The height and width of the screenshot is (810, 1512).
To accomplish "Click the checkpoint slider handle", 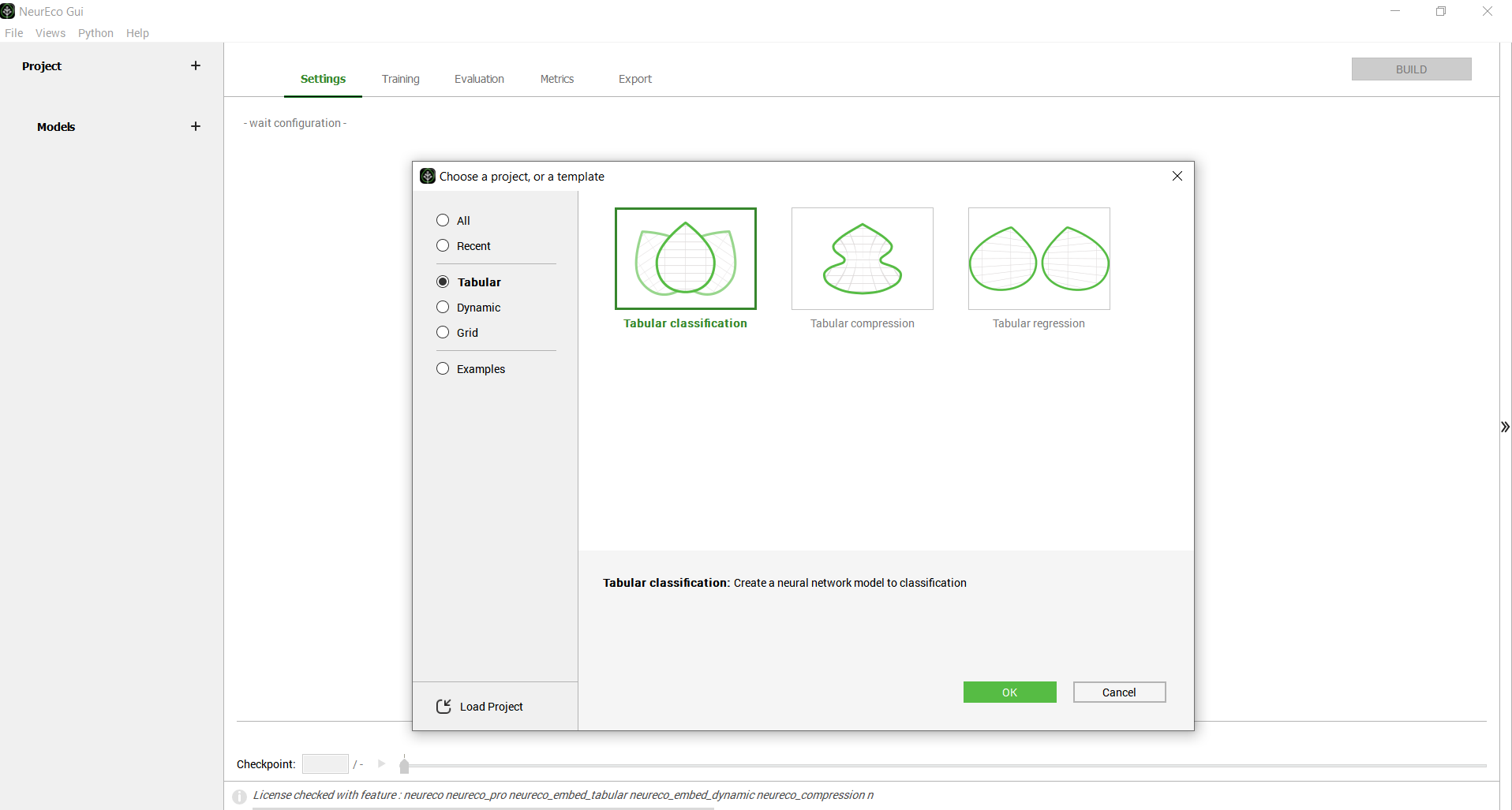I will (x=404, y=764).
